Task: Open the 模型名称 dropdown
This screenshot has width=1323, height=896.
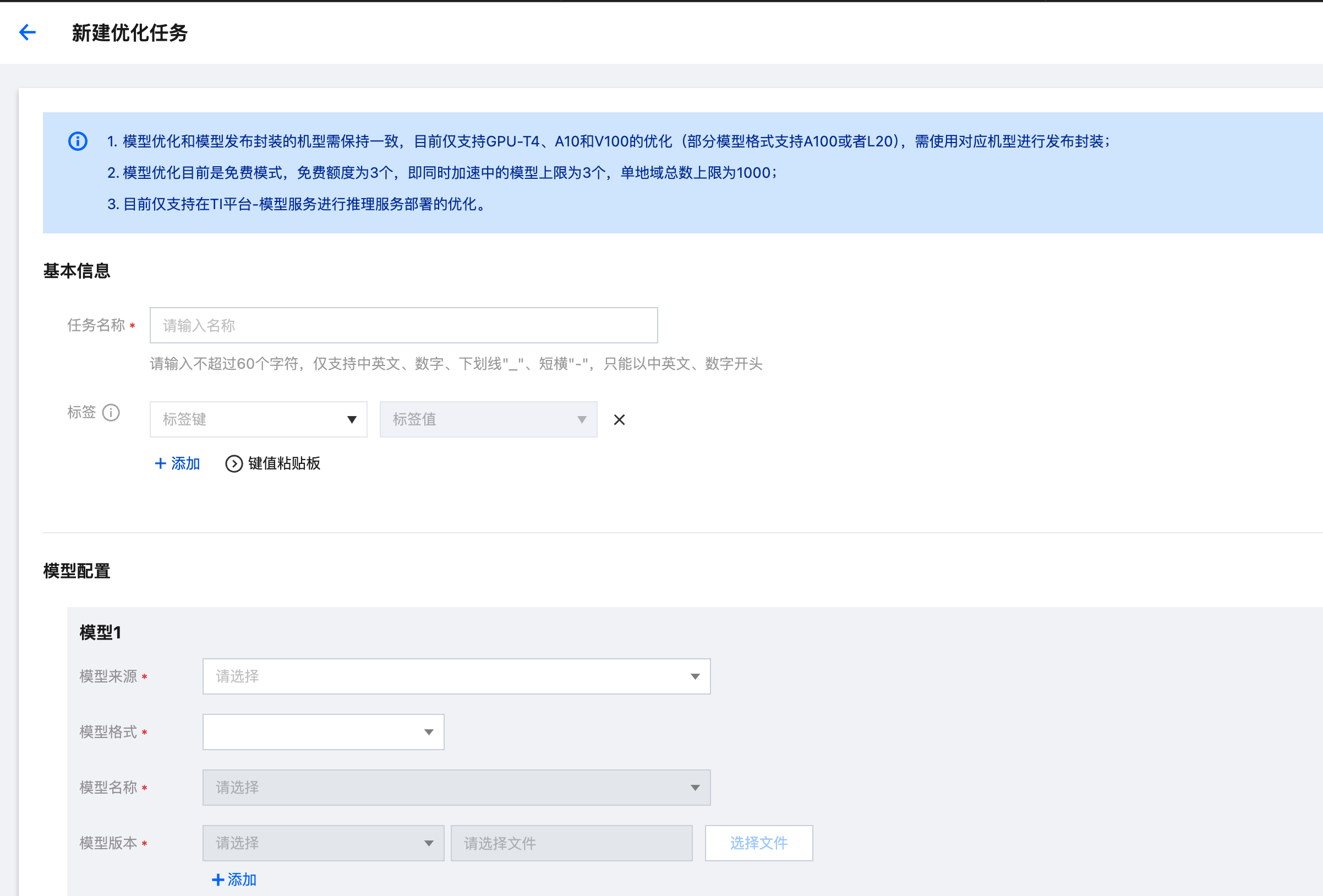Action: [x=456, y=788]
